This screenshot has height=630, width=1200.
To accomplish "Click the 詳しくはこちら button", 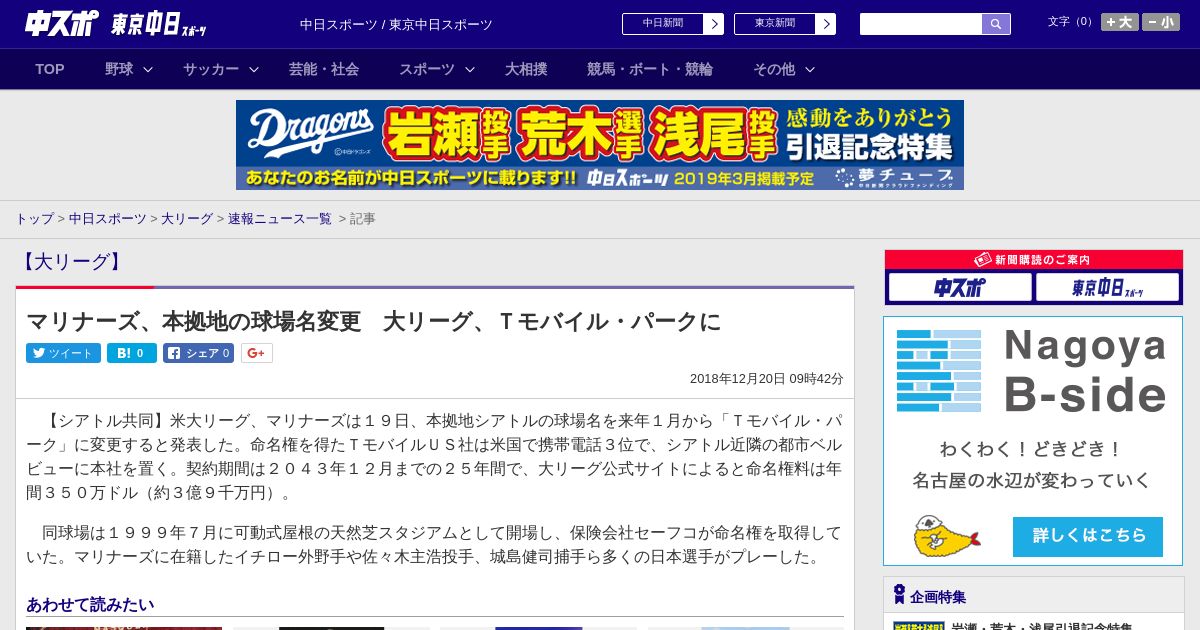I will click(x=1088, y=536).
